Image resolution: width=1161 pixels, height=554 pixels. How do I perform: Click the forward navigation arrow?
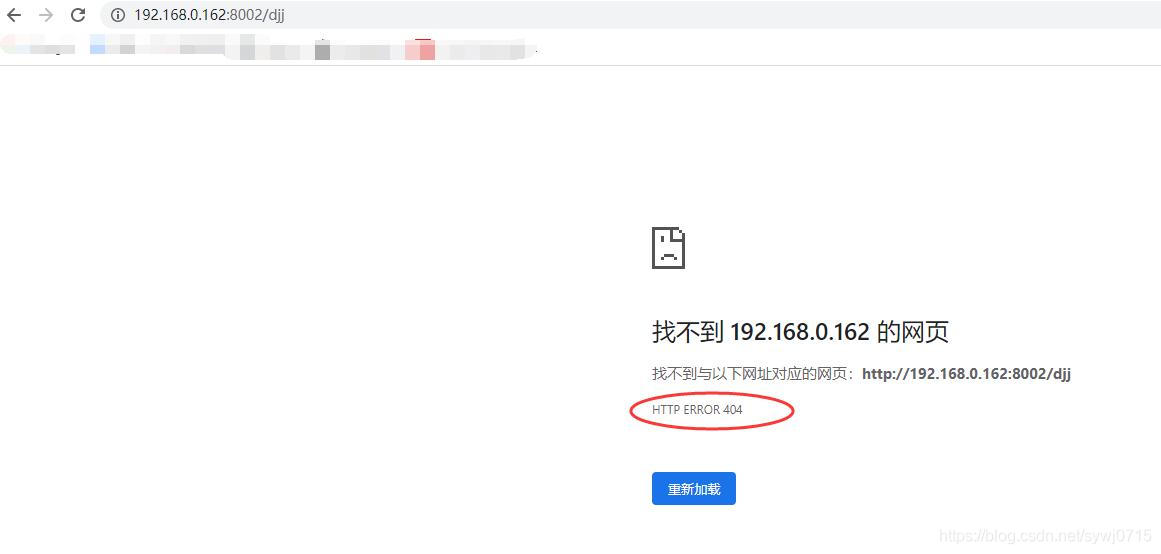tap(46, 15)
